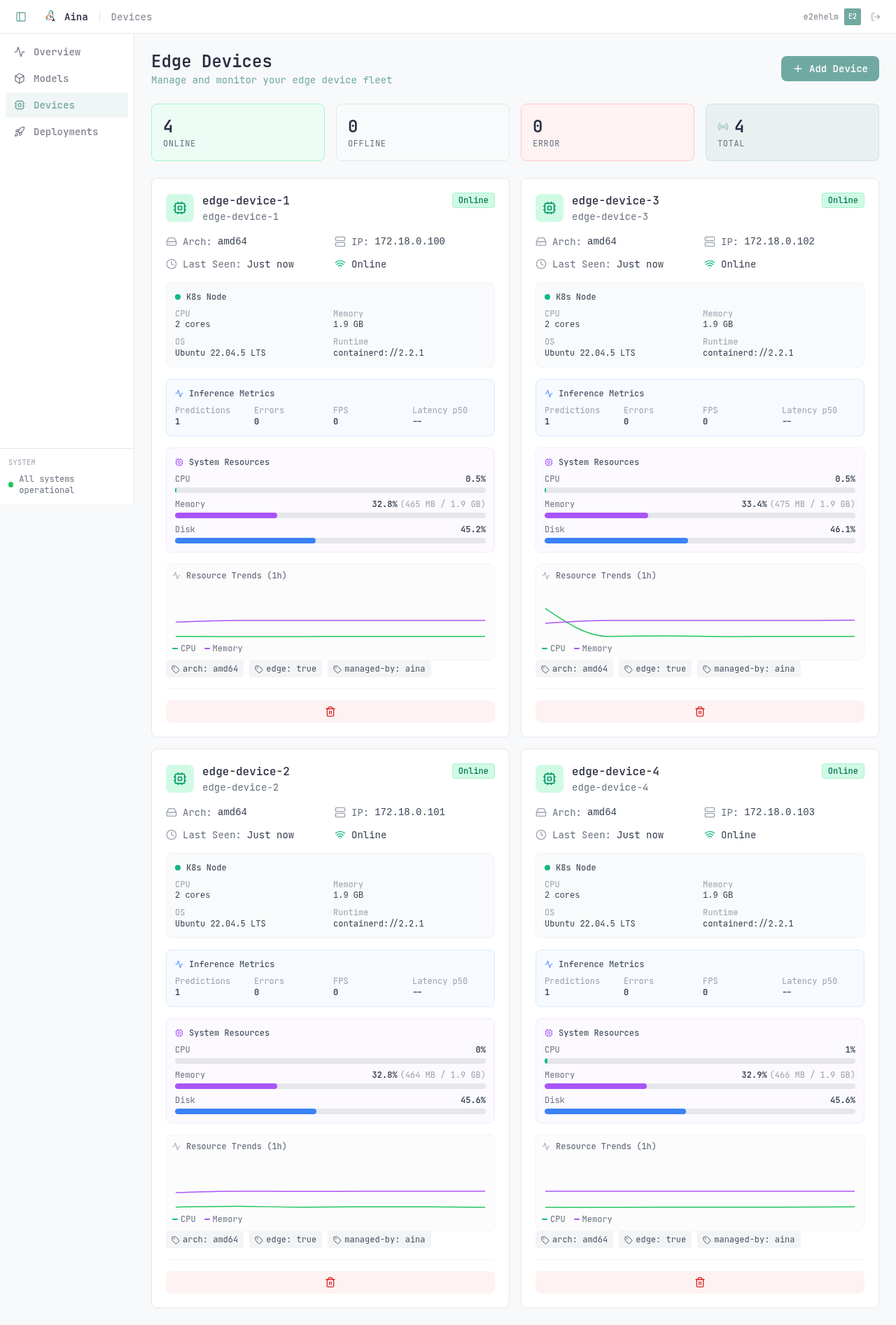The image size is (896, 1325).
Task: Click the Online count card
Action: click(238, 132)
